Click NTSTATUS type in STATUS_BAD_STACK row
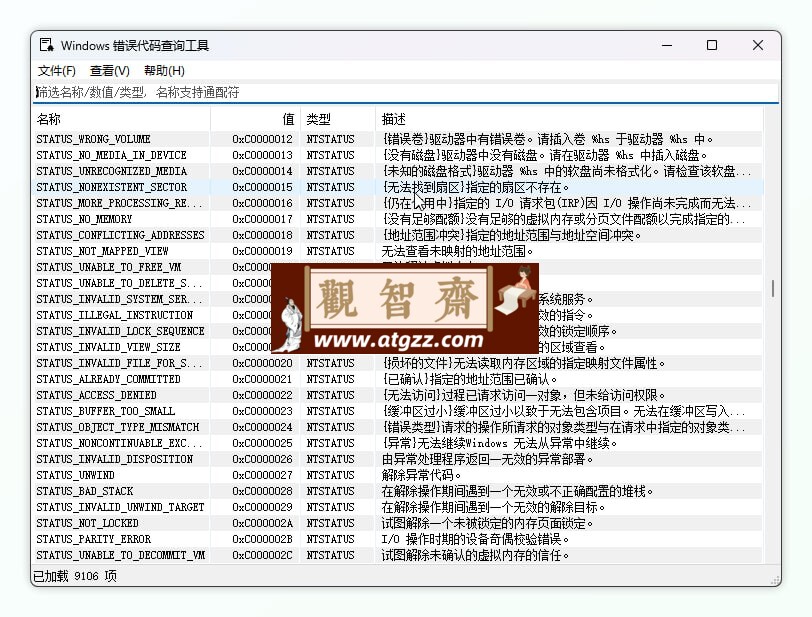 tap(330, 492)
